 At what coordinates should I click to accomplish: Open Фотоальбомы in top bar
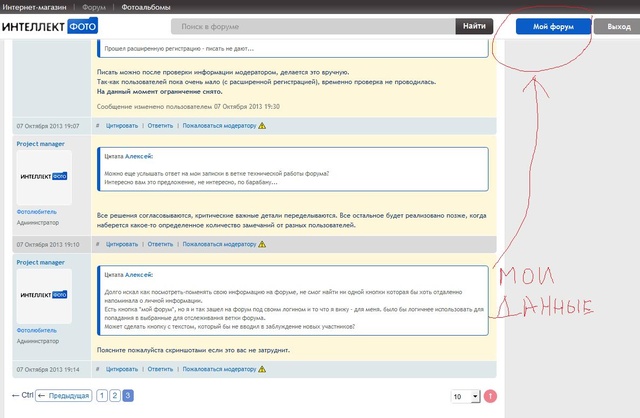click(x=146, y=7)
